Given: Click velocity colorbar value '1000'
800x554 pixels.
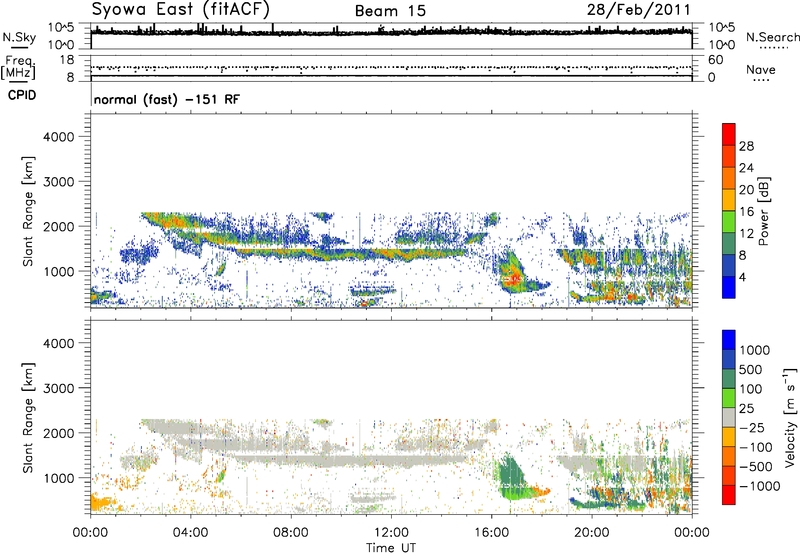Looking at the screenshot, I should (755, 350).
